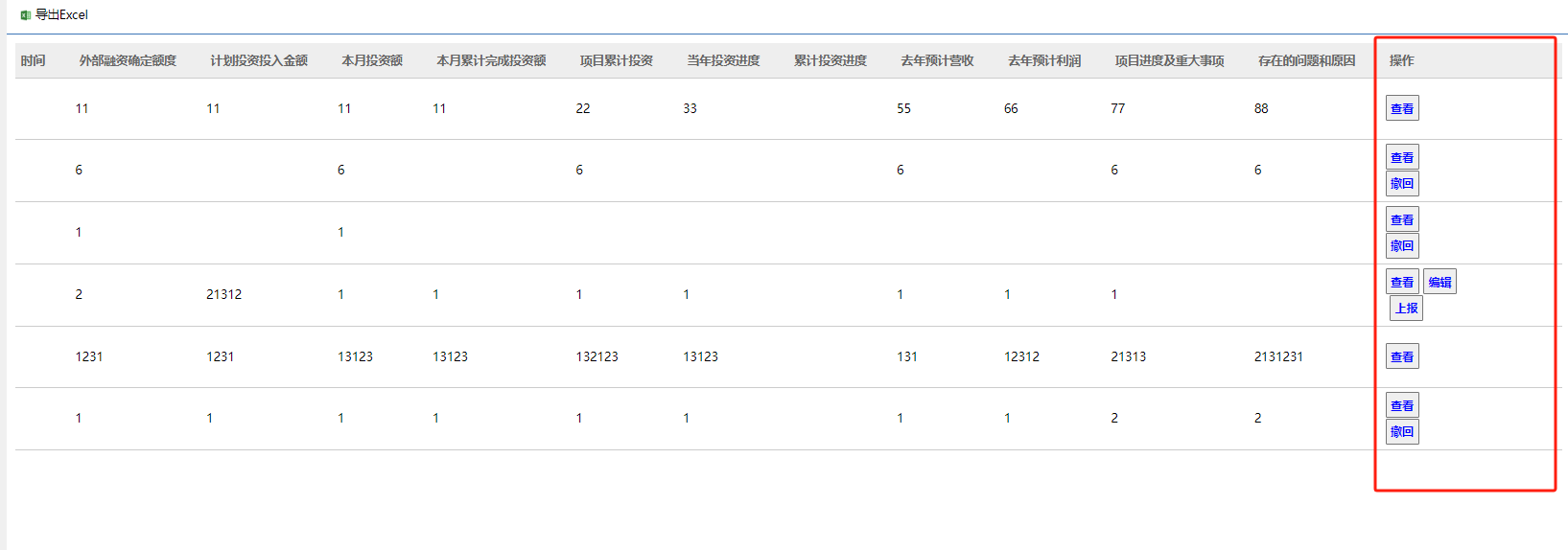1568x550 pixels.
Task: Click 查看 in the third data row
Action: [x=1401, y=219]
